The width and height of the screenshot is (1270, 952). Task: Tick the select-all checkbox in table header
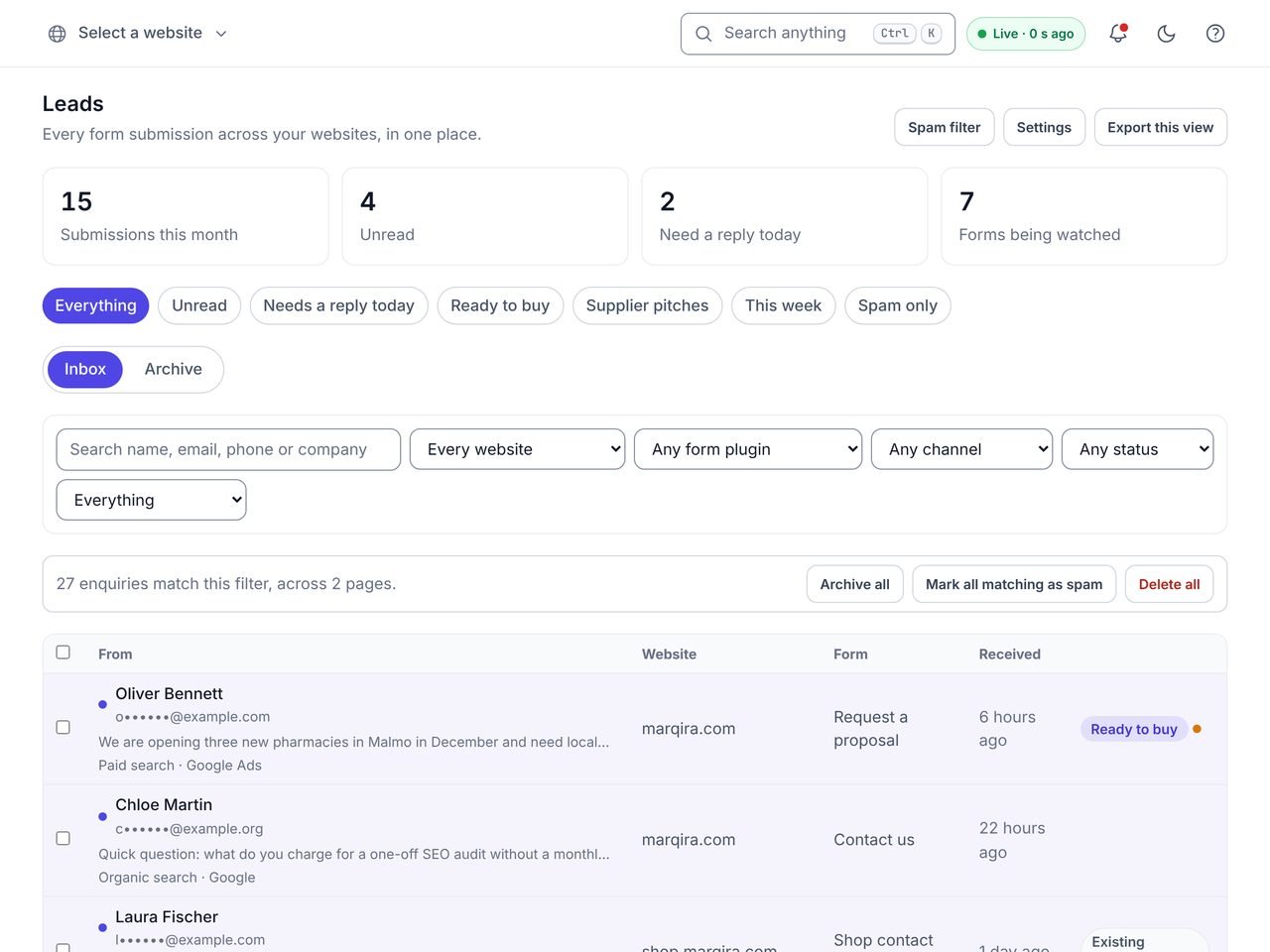point(63,653)
